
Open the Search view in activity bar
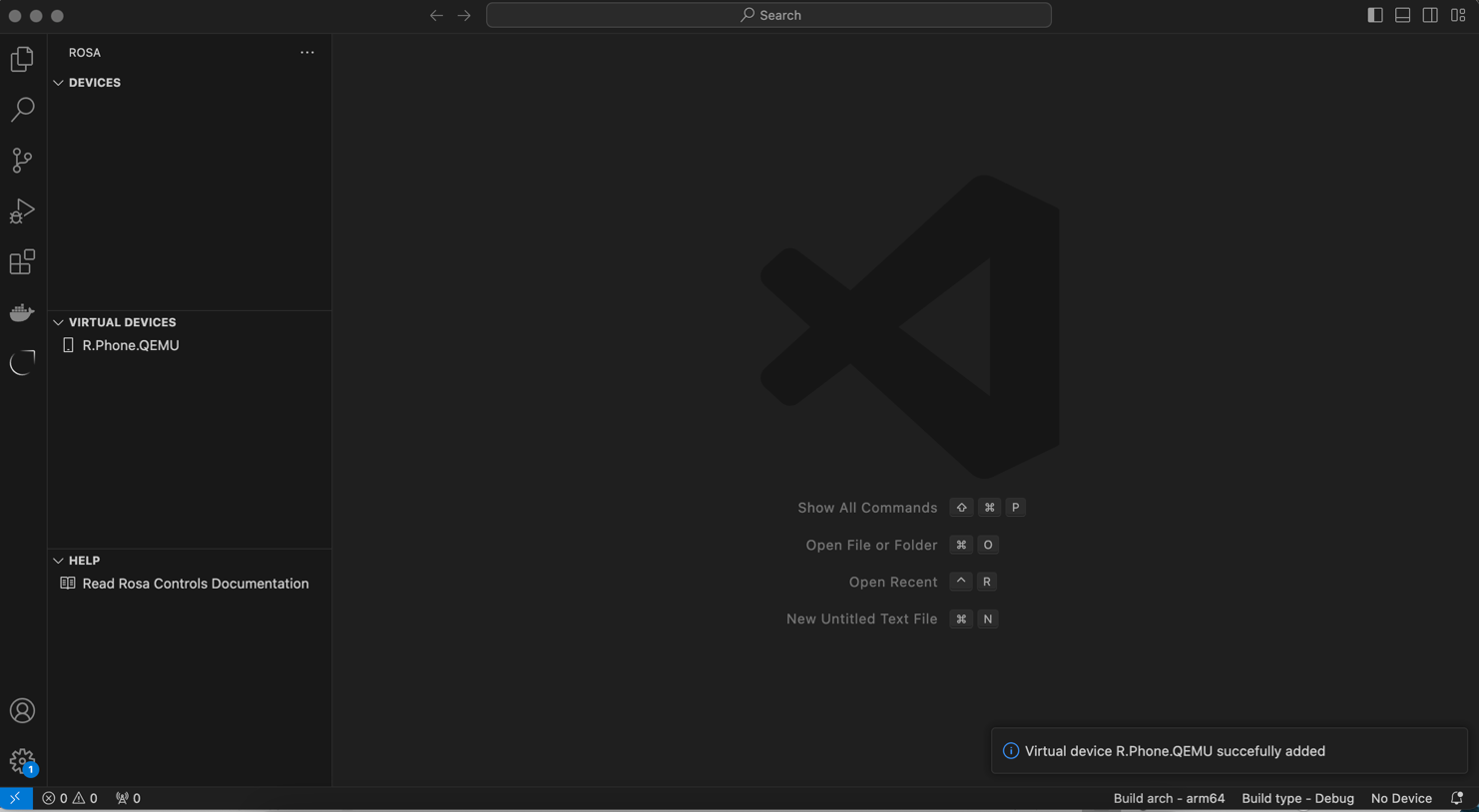(22, 110)
